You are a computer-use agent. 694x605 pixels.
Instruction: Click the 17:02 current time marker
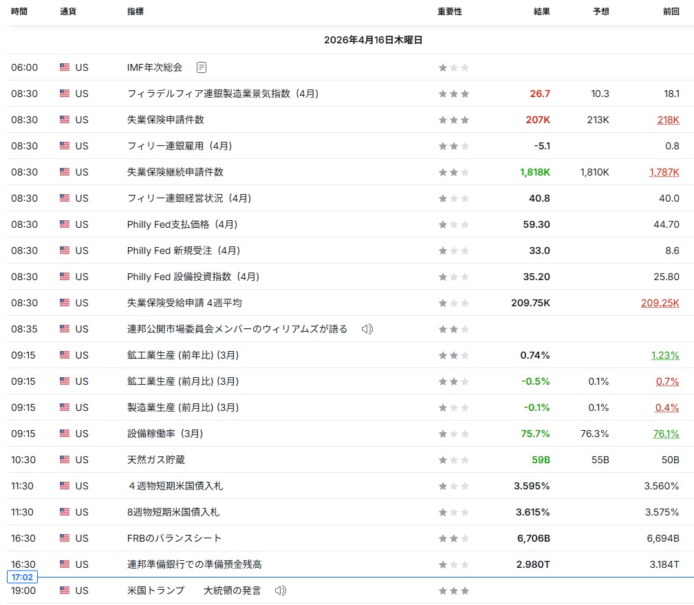coord(21,577)
